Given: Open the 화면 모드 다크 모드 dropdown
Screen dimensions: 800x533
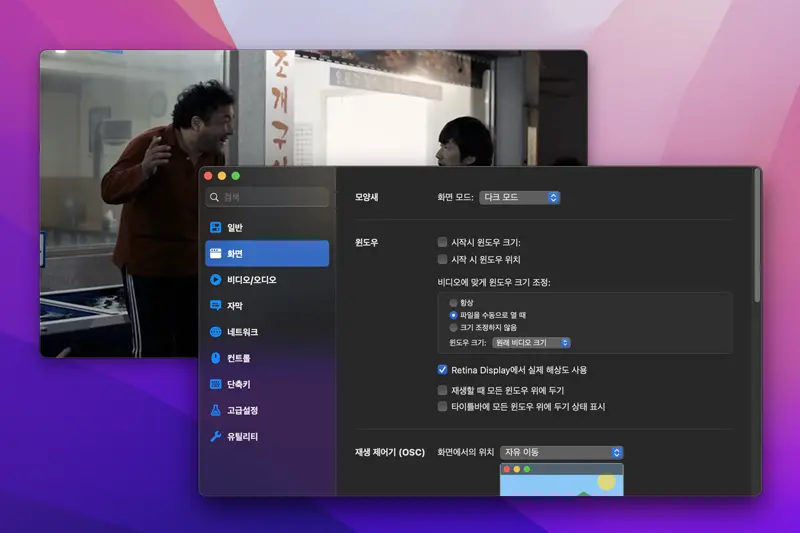Looking at the screenshot, I should pyautogui.click(x=519, y=198).
